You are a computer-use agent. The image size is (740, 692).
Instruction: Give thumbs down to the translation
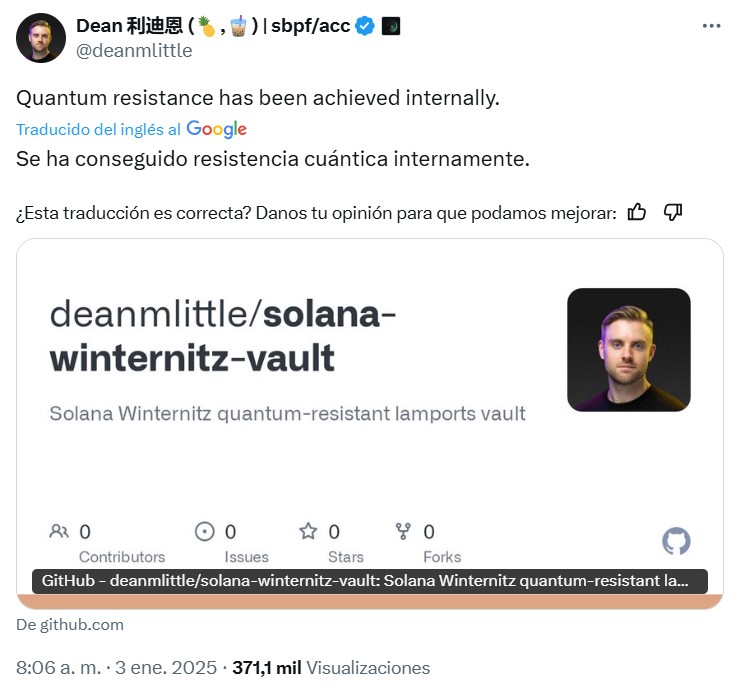[673, 212]
